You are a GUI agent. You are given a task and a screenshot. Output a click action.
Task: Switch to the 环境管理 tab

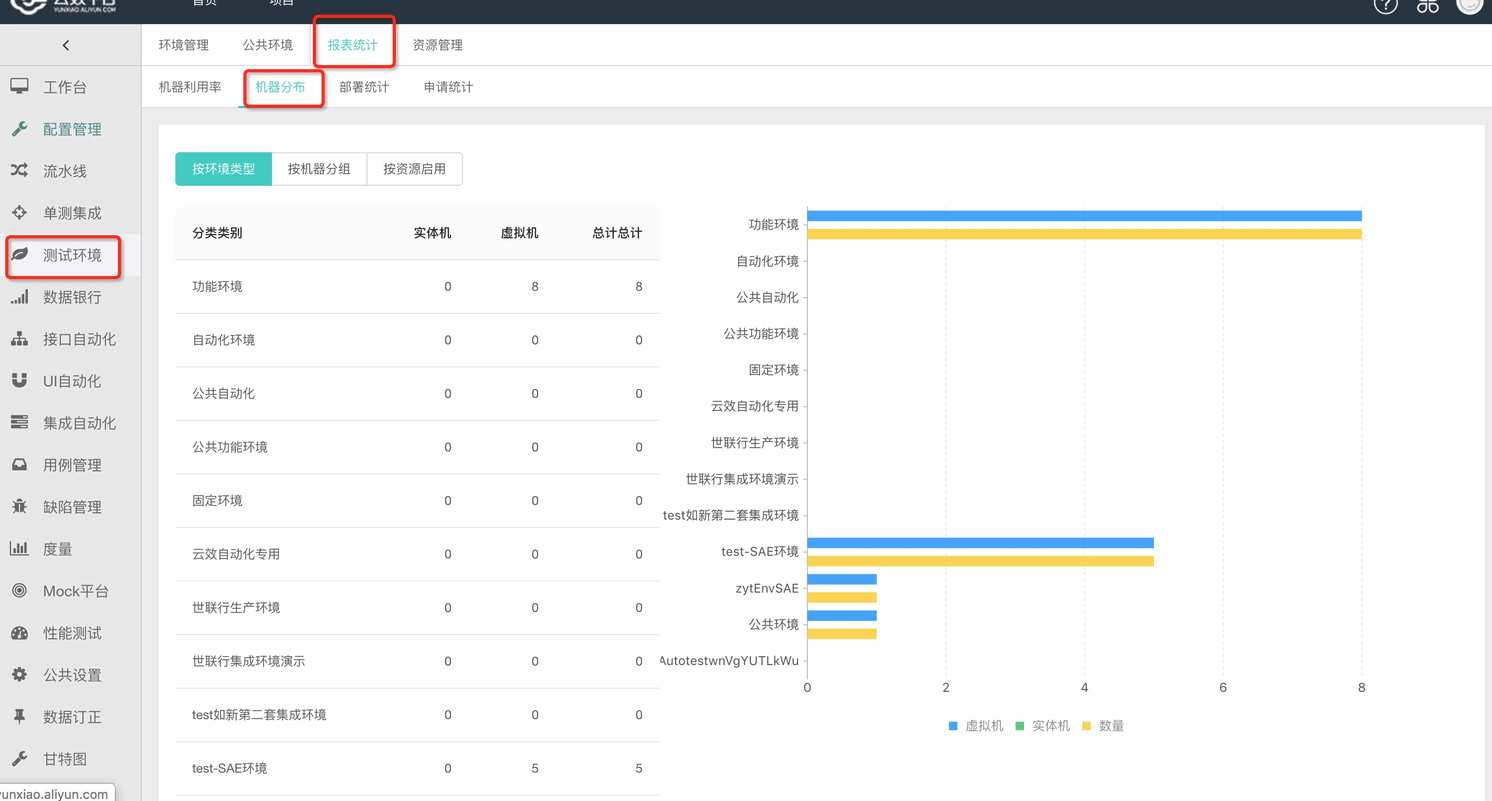coord(184,45)
